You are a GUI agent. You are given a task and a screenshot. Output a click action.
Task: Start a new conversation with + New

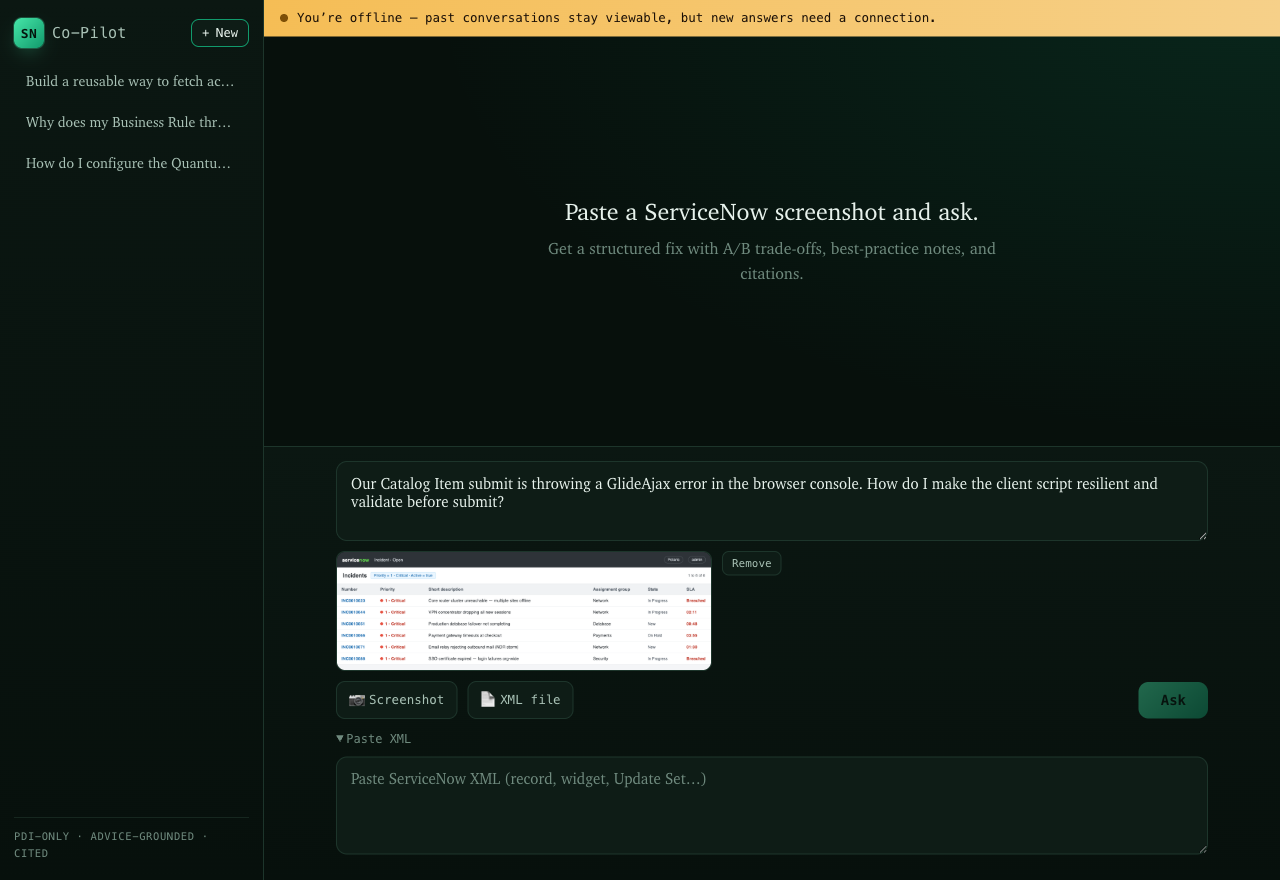(x=220, y=33)
